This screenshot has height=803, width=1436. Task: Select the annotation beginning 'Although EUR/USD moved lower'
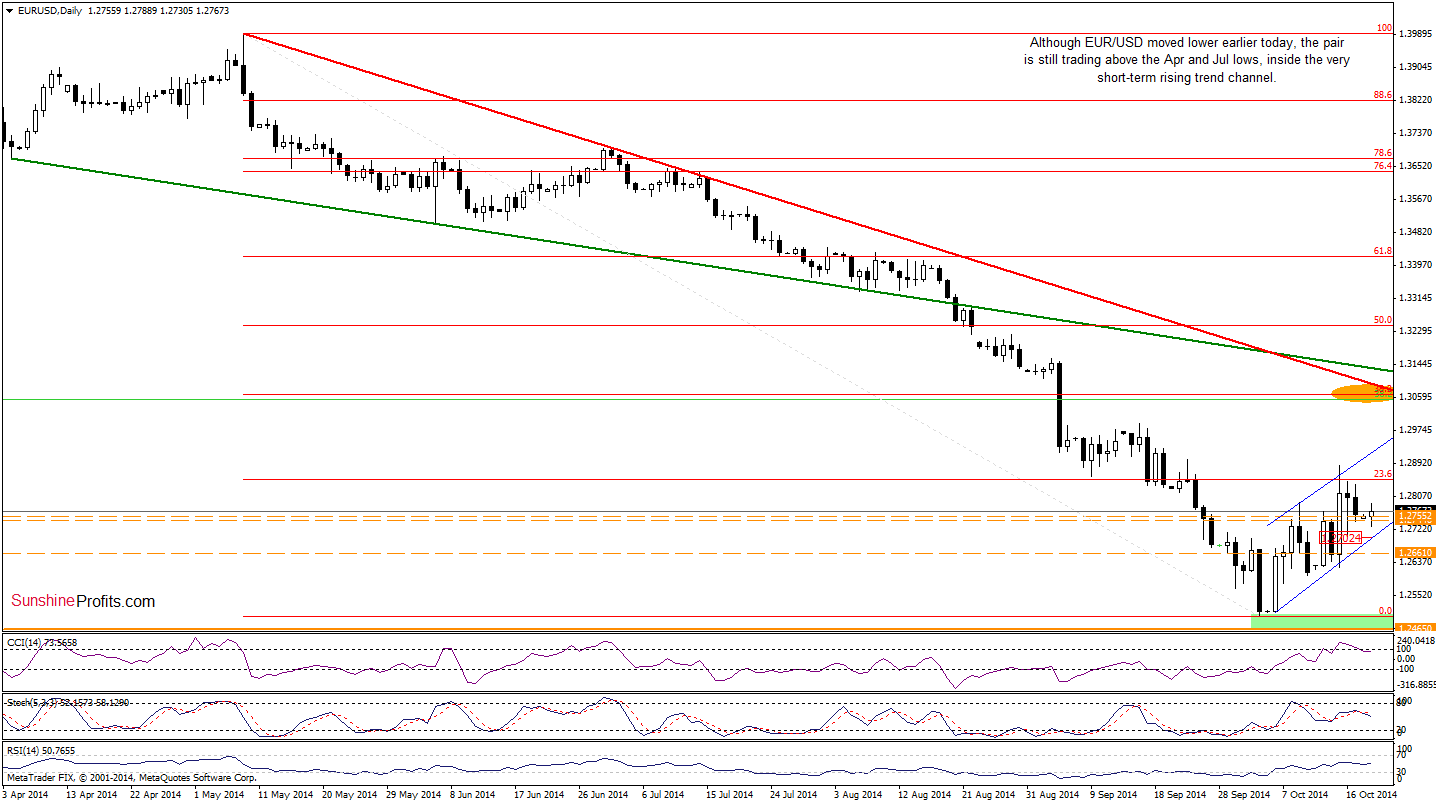point(1185,60)
